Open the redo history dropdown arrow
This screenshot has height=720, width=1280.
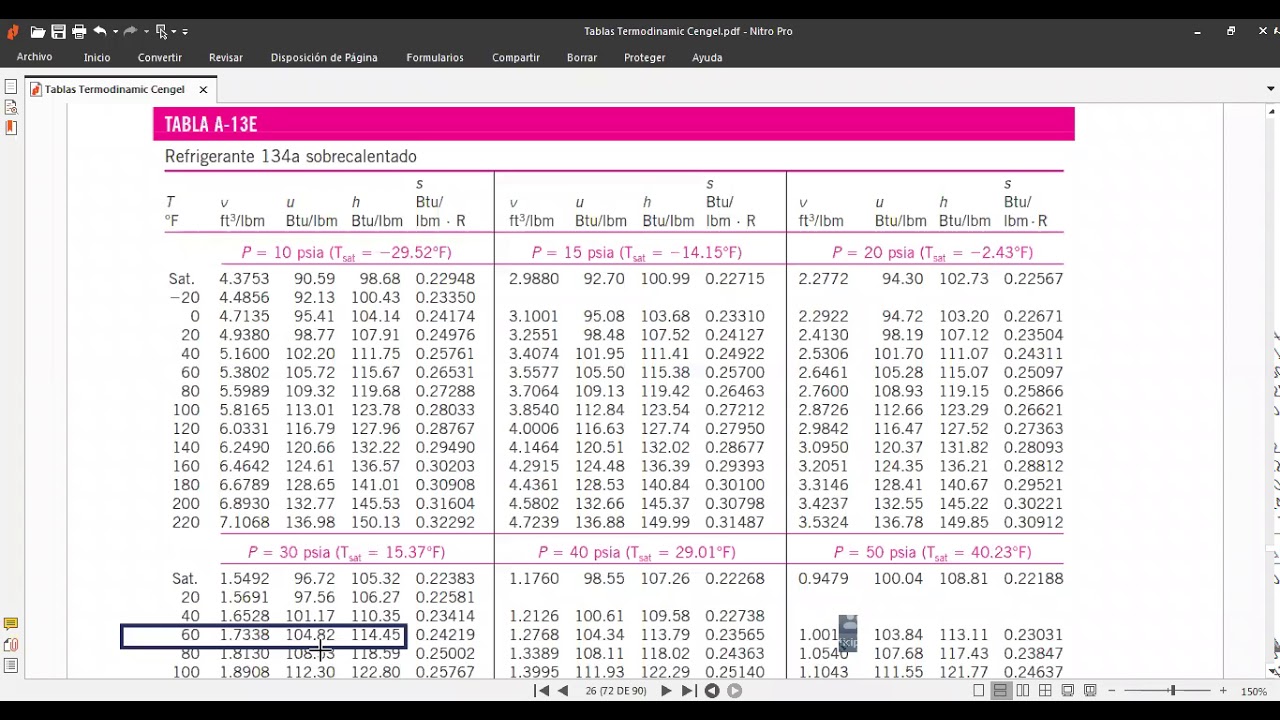click(x=146, y=32)
